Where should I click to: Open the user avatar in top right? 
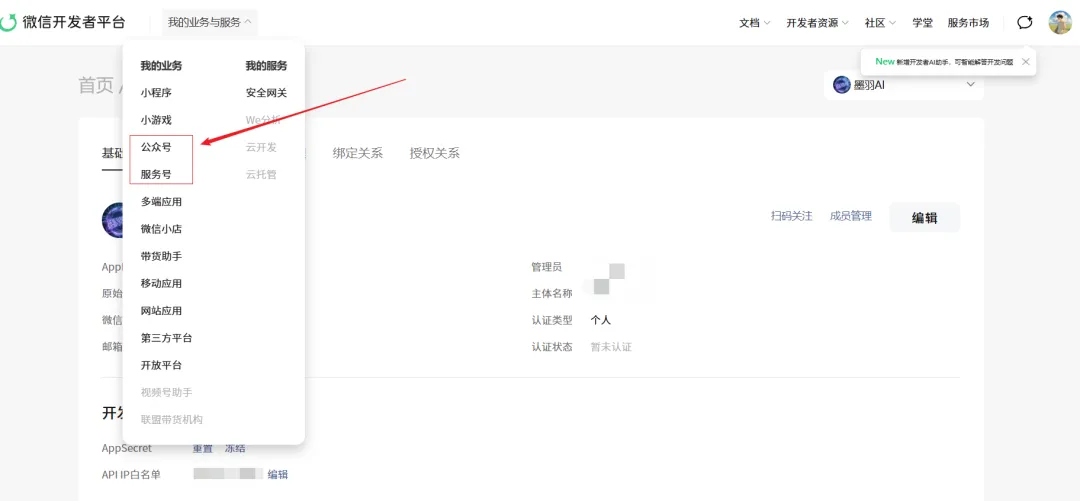click(1060, 23)
